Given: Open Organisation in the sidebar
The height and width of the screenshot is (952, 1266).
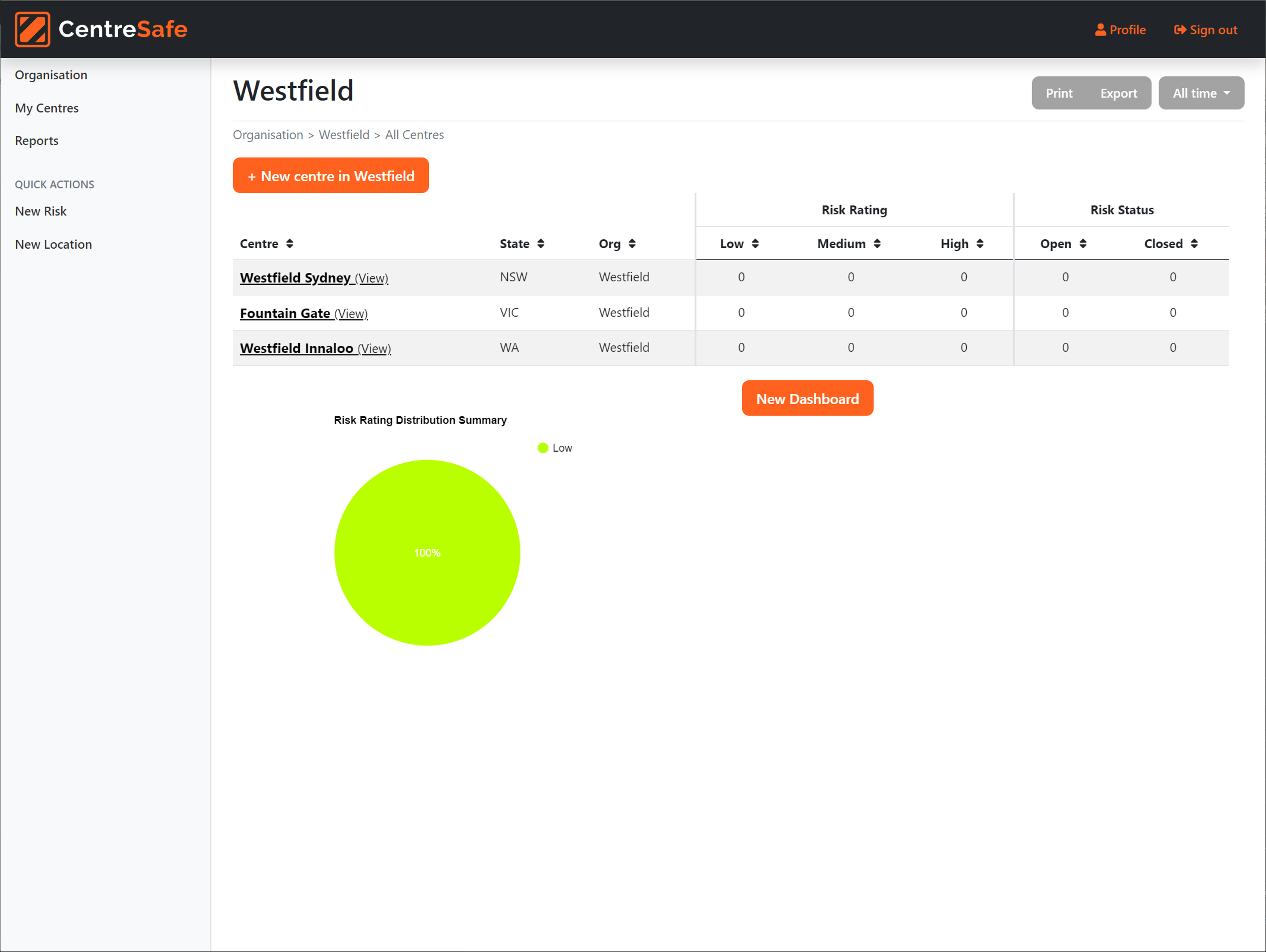Looking at the screenshot, I should (51, 75).
